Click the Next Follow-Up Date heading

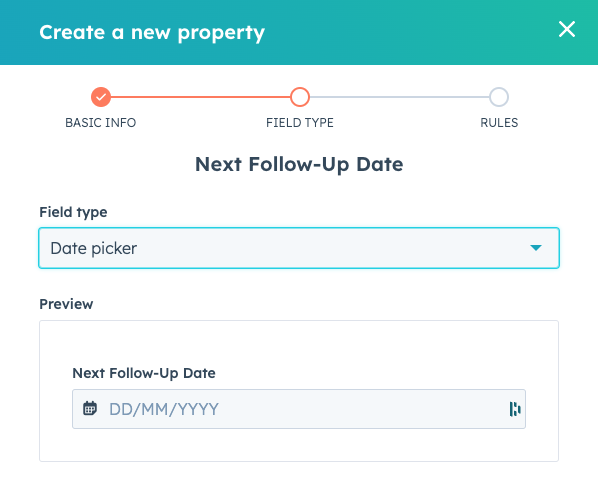click(x=299, y=164)
